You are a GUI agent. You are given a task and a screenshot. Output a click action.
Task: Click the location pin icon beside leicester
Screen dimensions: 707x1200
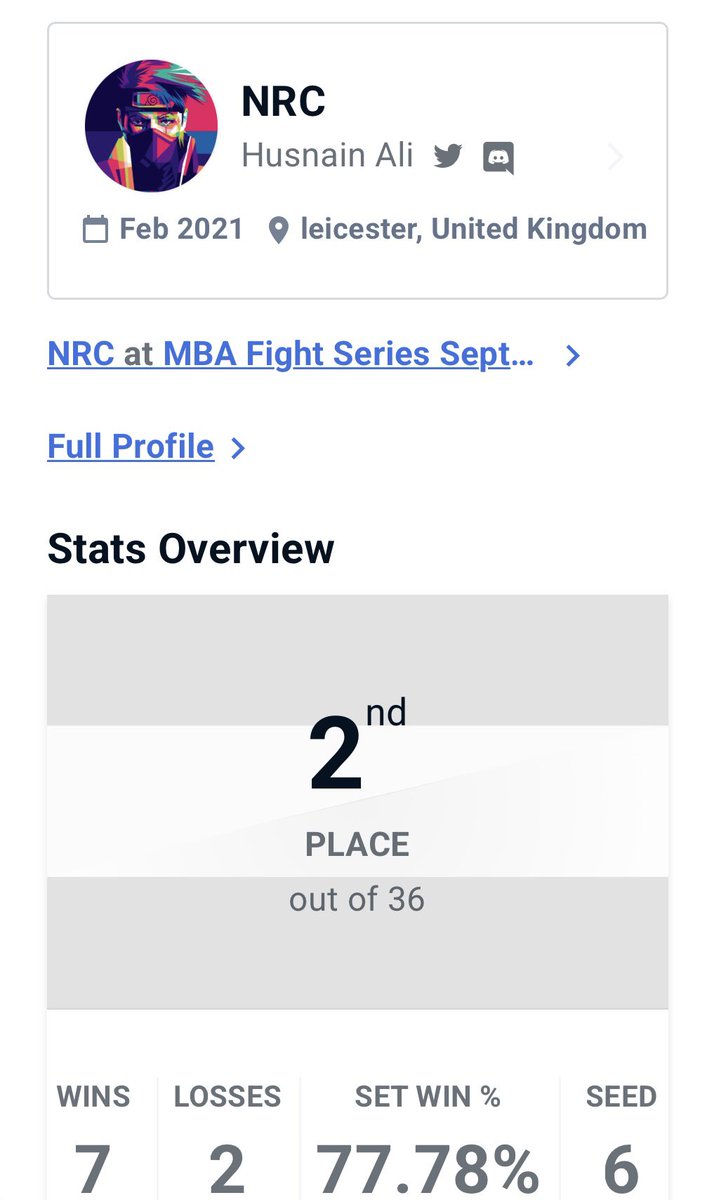pyautogui.click(x=279, y=230)
